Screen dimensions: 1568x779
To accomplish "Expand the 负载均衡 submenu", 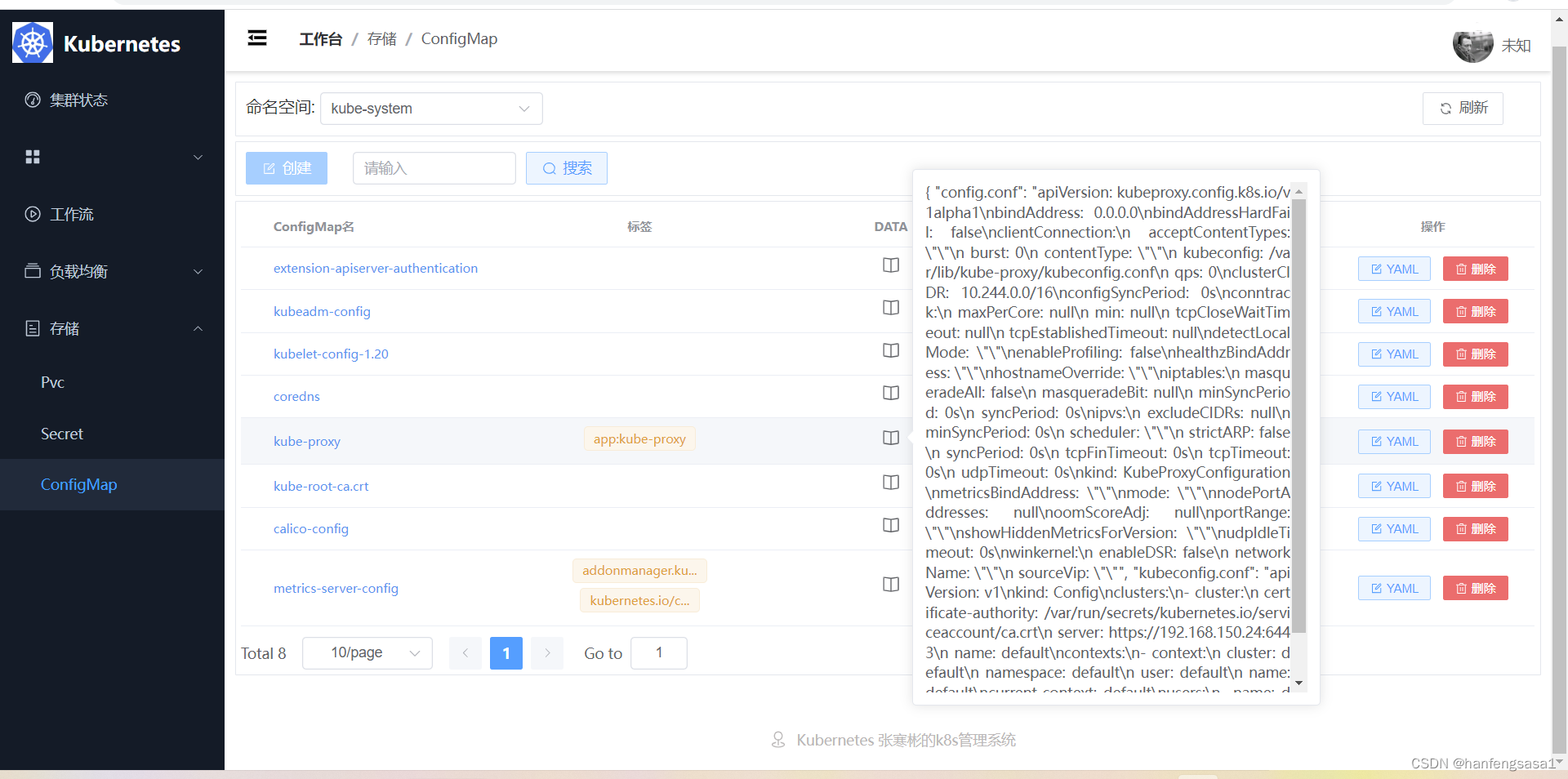I will click(112, 271).
